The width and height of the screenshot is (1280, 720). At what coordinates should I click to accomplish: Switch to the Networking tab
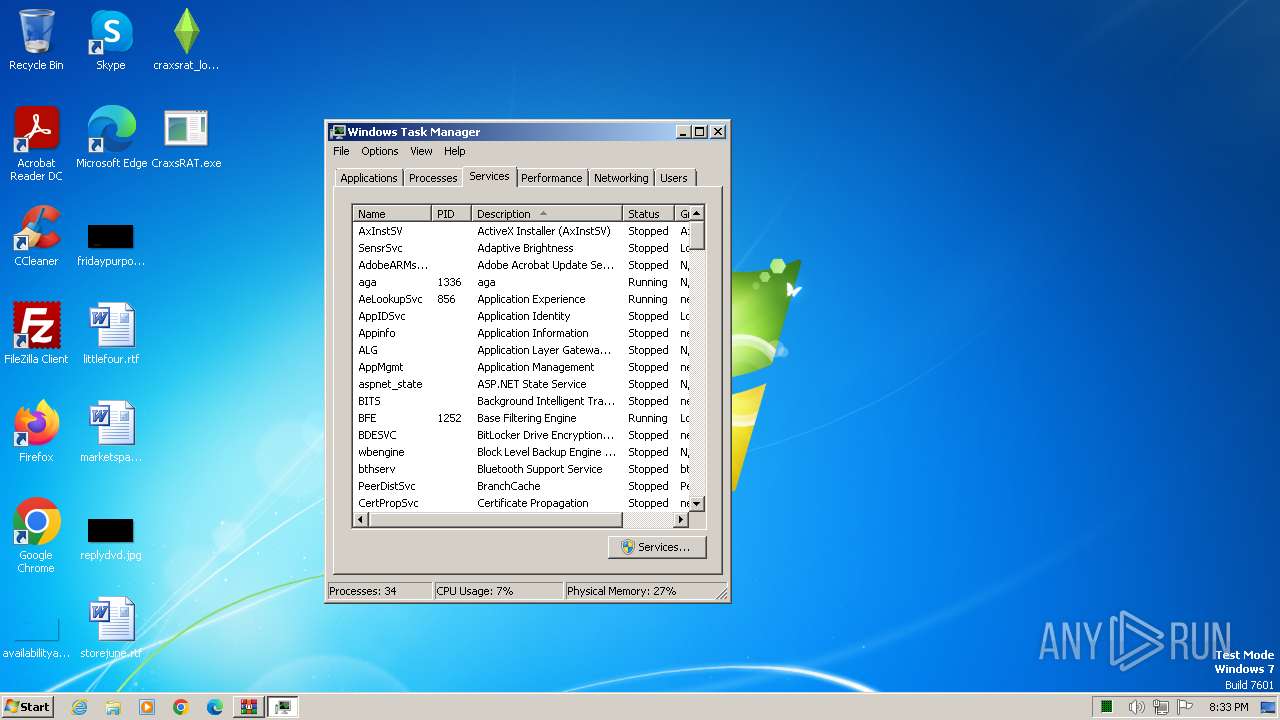pyautogui.click(x=621, y=178)
